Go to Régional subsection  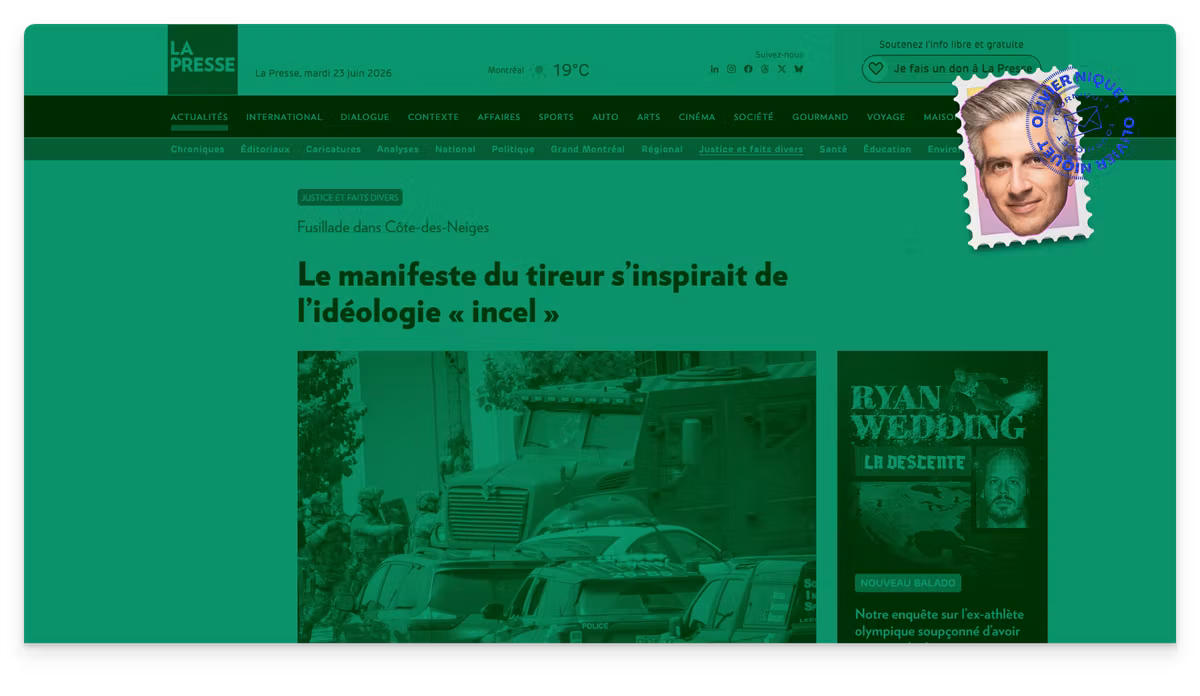point(662,149)
